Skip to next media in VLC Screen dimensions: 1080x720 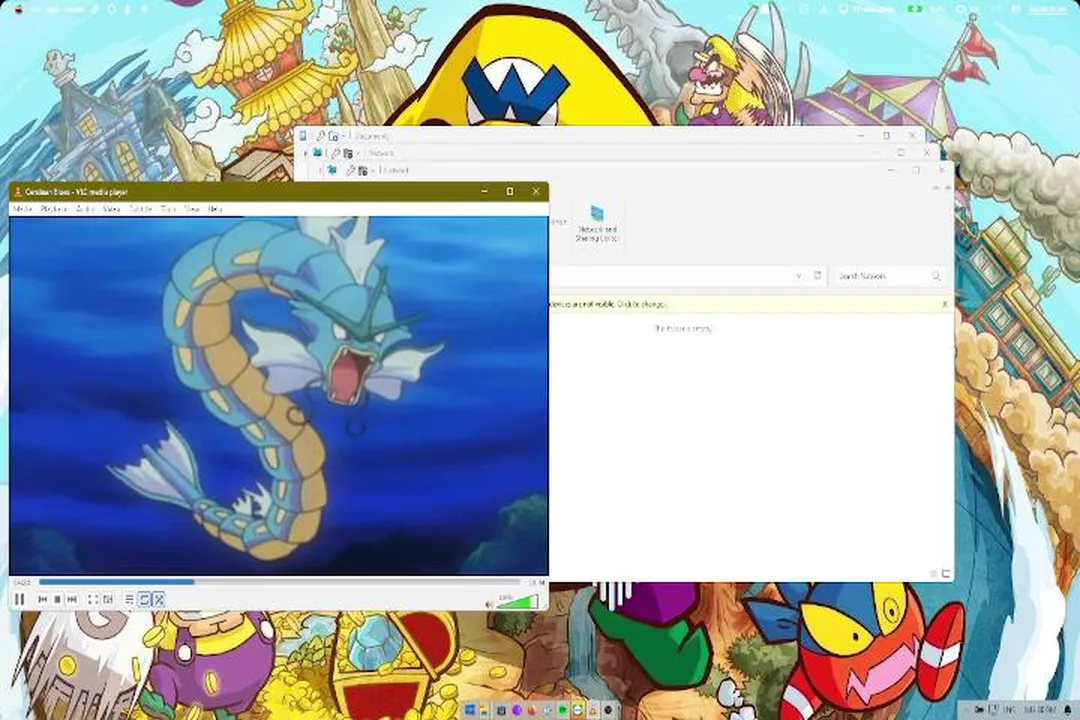[72, 599]
